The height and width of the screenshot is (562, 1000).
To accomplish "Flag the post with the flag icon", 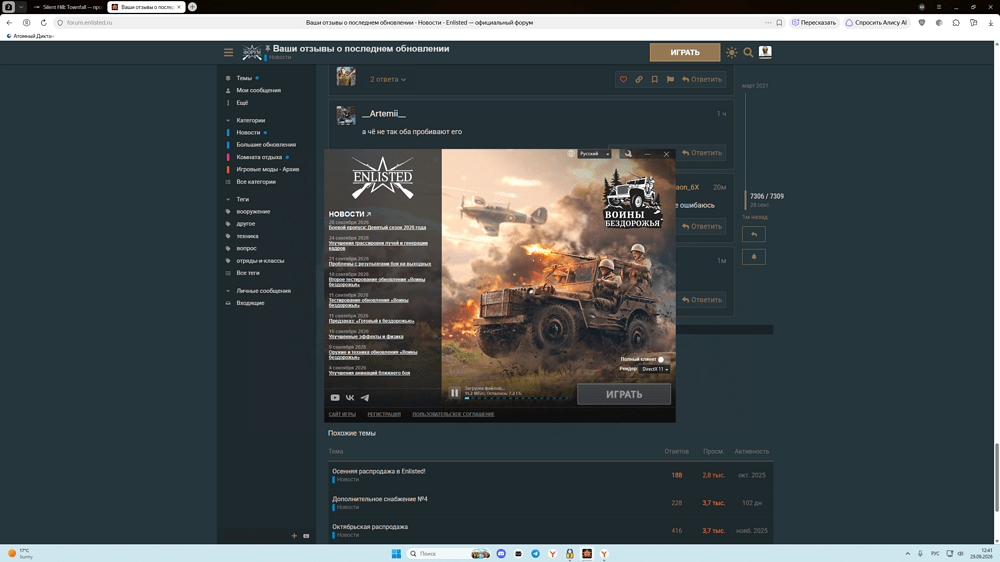I will click(x=670, y=79).
